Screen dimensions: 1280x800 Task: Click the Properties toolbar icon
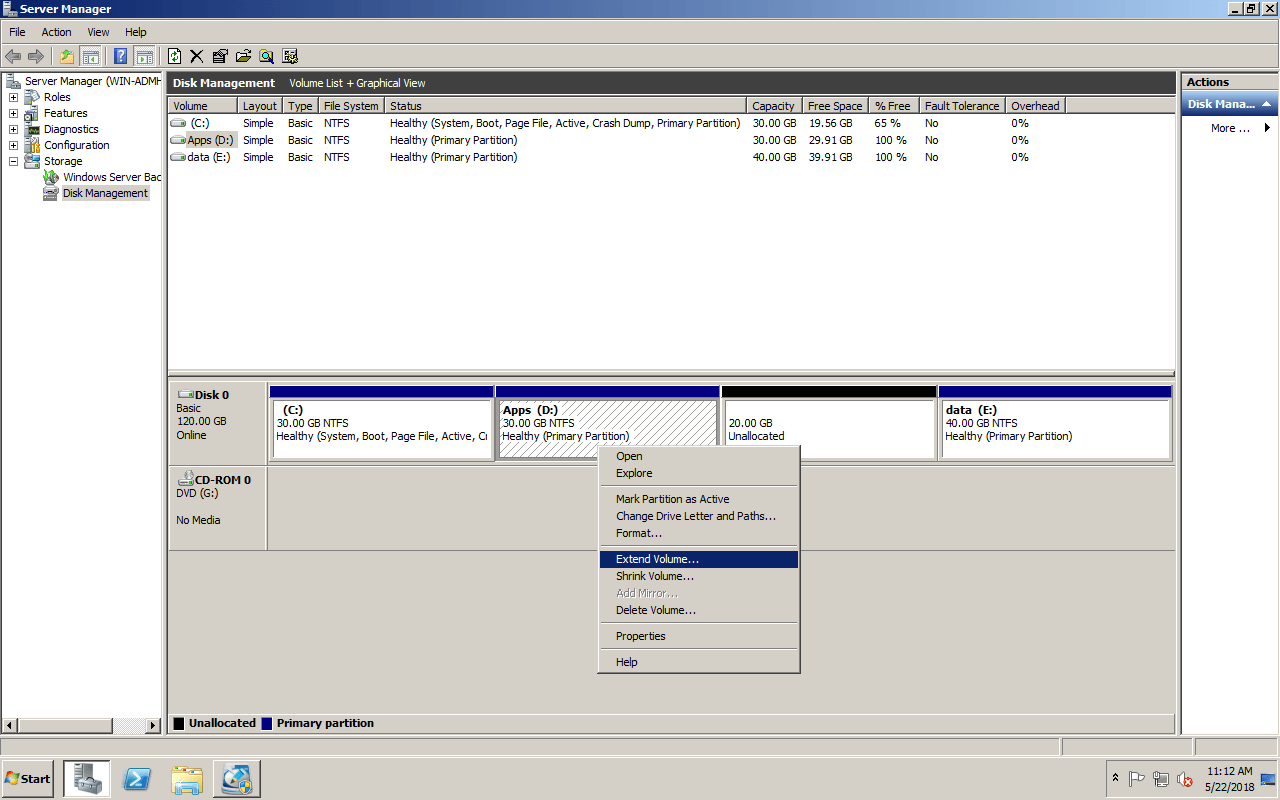point(220,56)
